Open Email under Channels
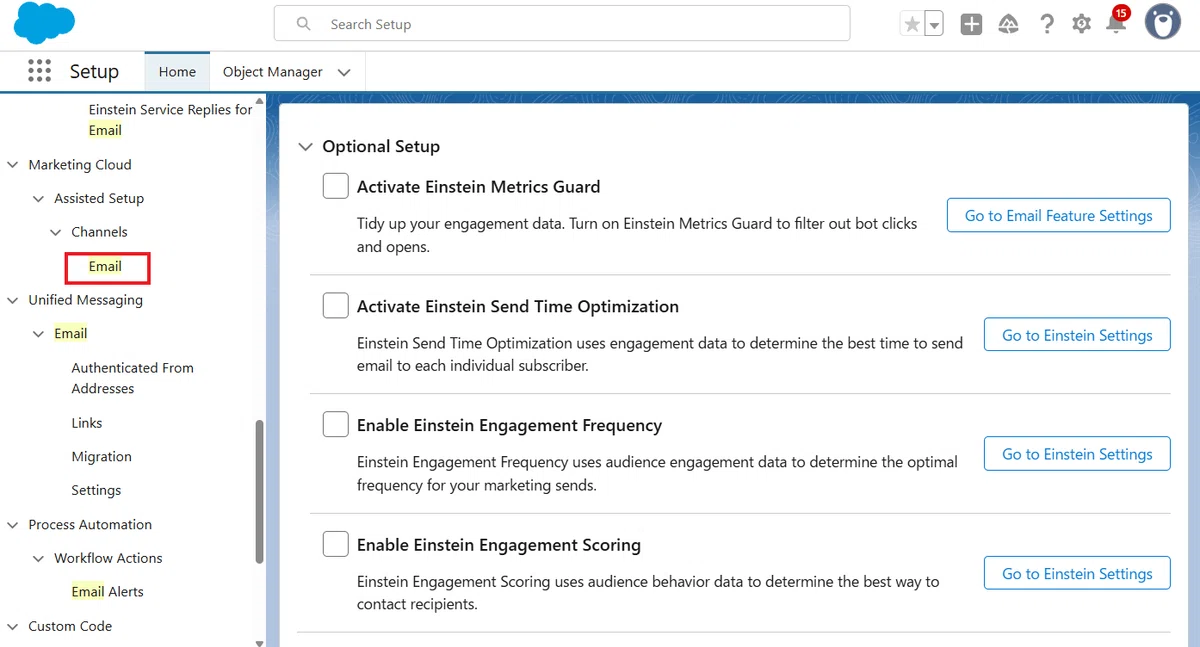Screen dimensions: 1200x647 pyautogui.click(x=105, y=266)
